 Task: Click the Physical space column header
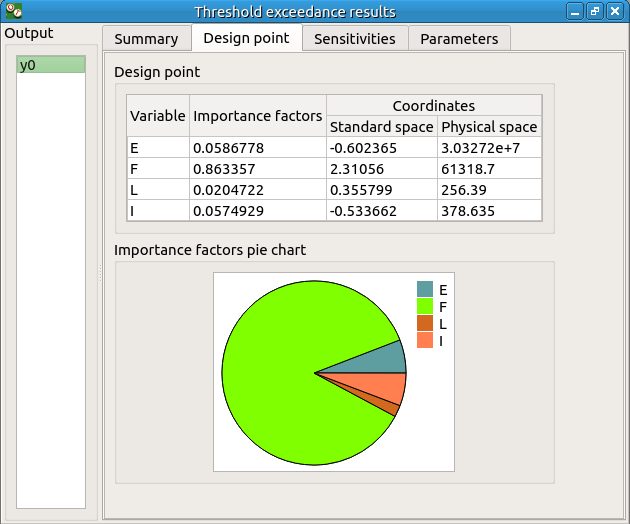489,127
